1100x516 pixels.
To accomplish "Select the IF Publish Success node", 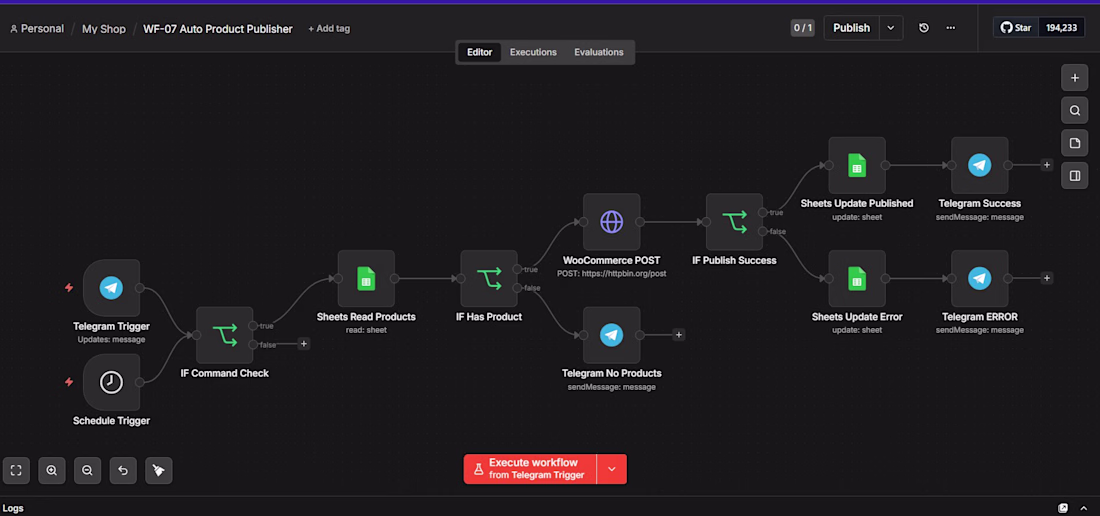I will tap(735, 222).
